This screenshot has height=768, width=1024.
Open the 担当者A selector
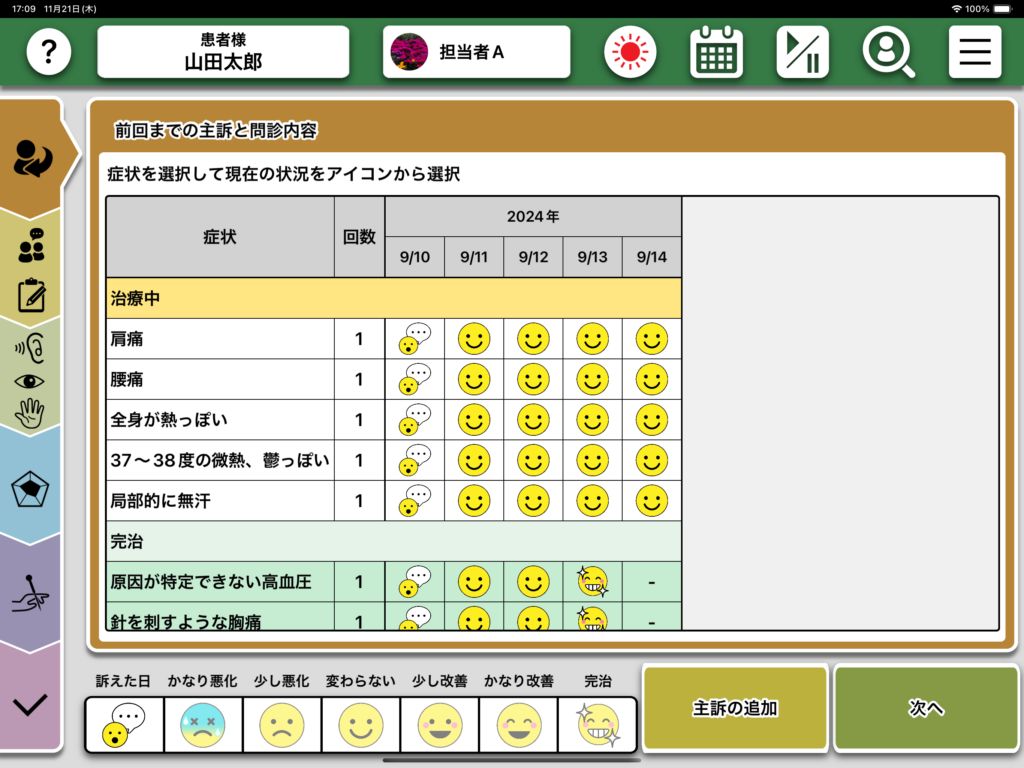pos(476,52)
